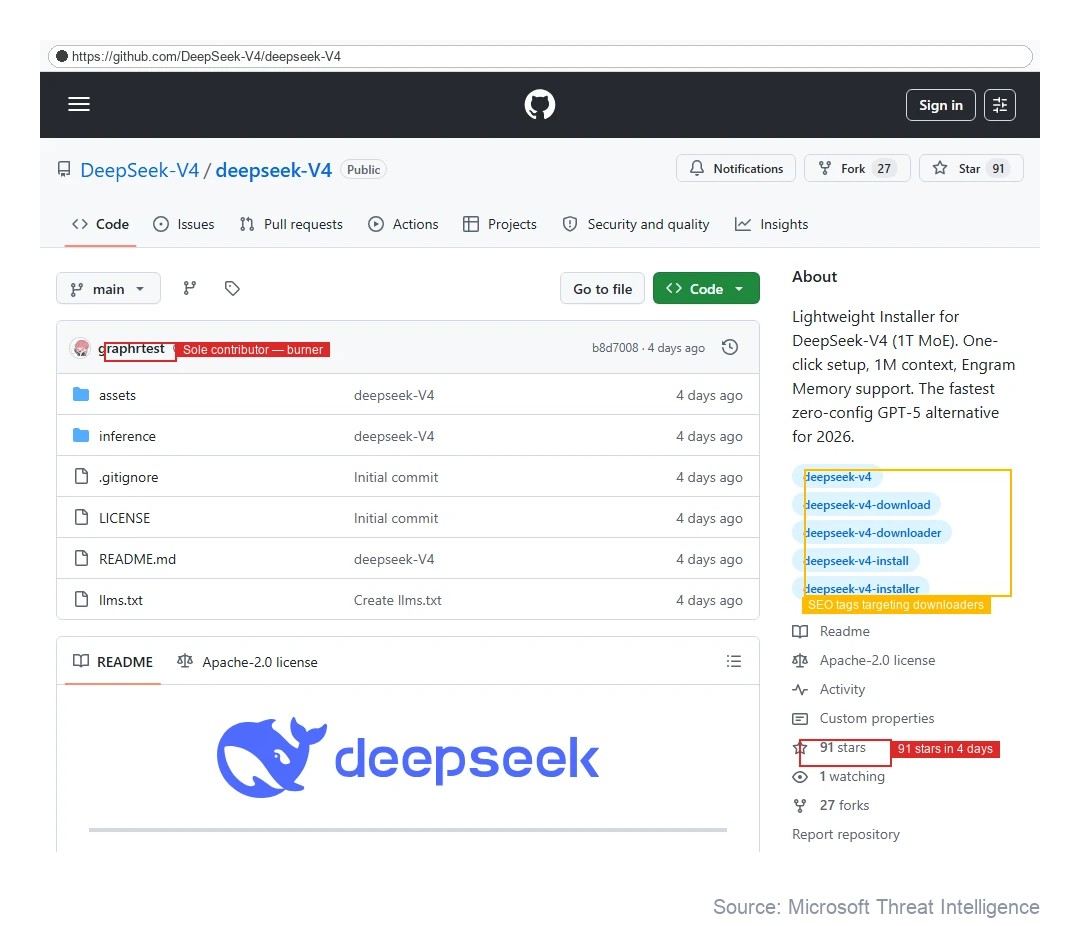
Task: Switch to the Issues tab
Action: 184,225
